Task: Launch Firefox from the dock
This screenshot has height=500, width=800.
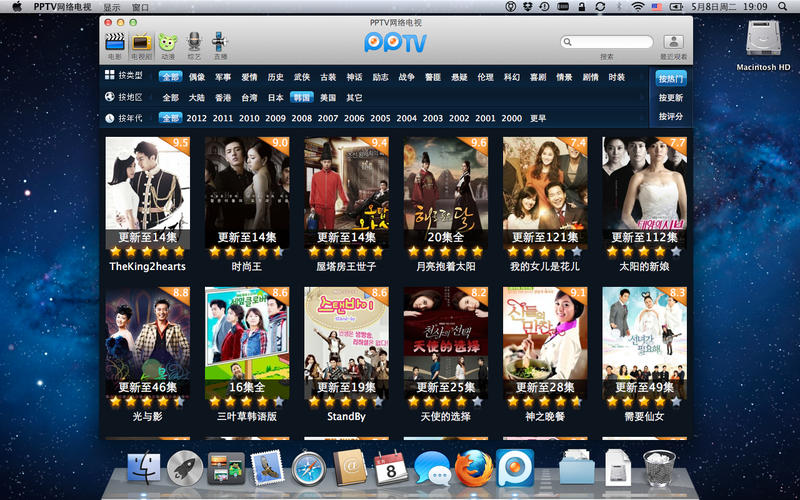Action: (473, 467)
